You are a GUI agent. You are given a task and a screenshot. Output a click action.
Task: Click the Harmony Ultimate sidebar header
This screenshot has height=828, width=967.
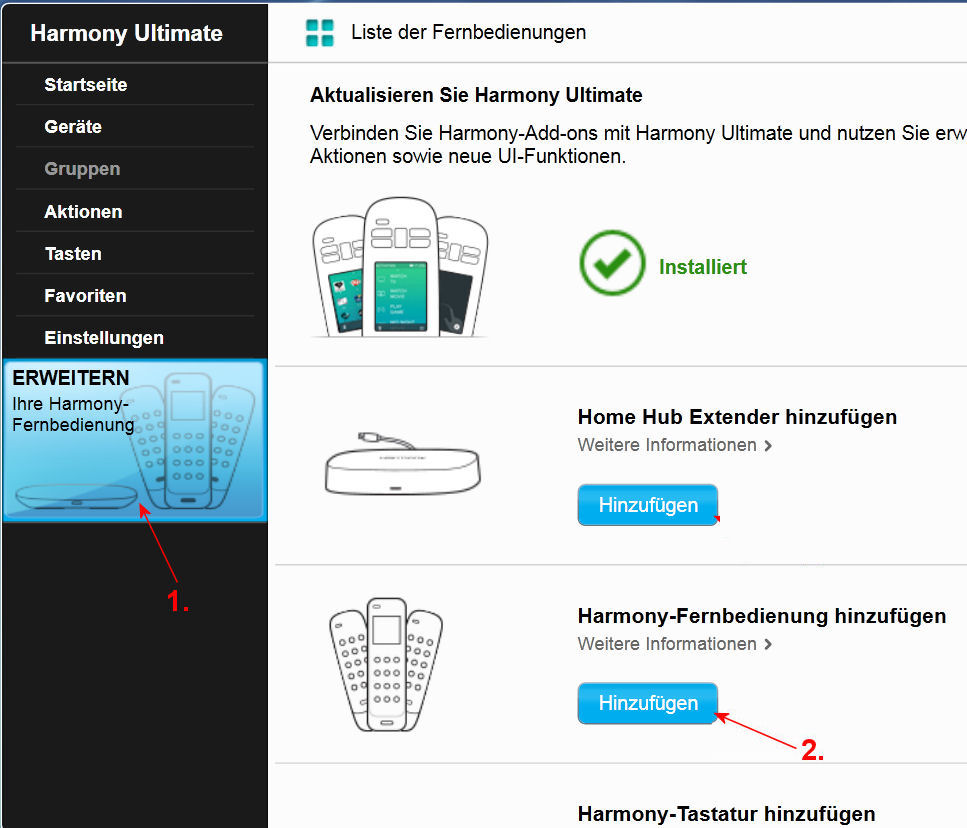pos(126,33)
